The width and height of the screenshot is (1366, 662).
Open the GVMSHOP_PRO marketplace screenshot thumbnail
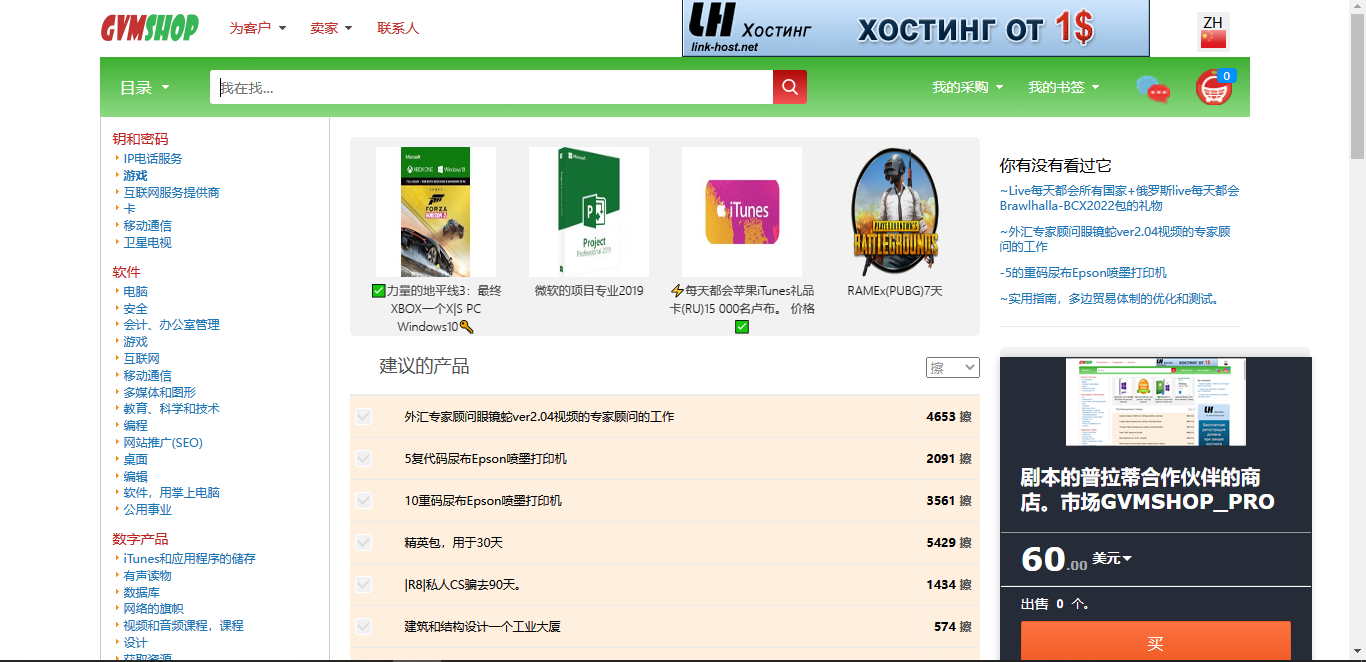click(x=1155, y=402)
